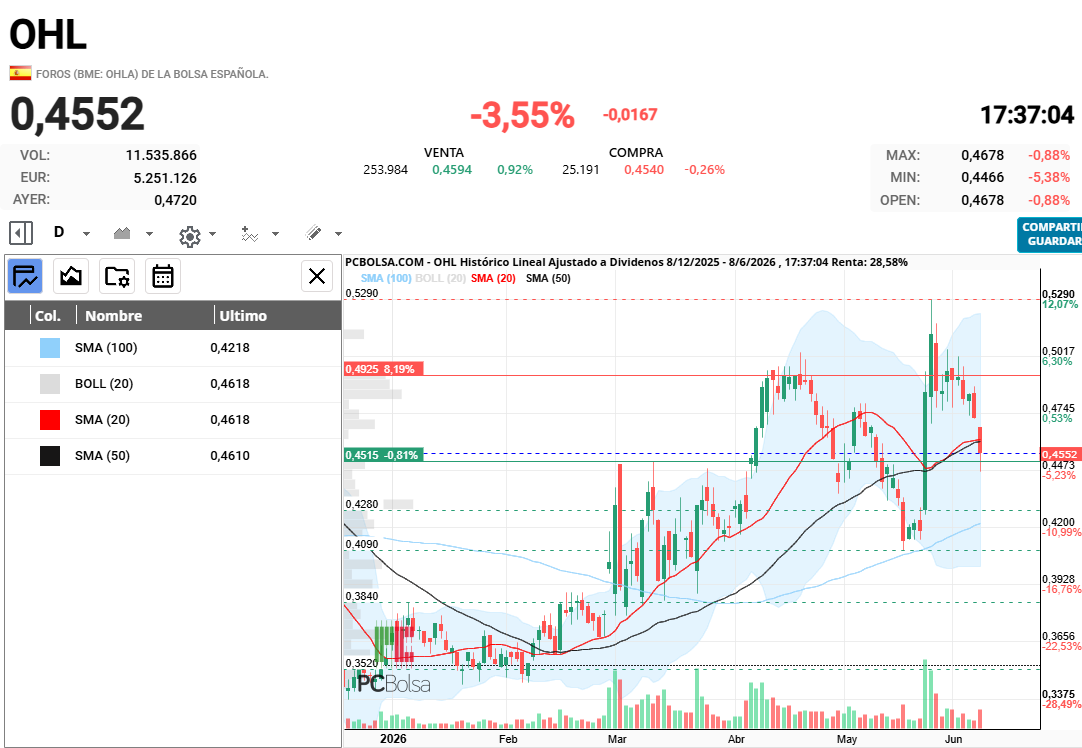Close the indicators panel with X

pyautogui.click(x=317, y=276)
